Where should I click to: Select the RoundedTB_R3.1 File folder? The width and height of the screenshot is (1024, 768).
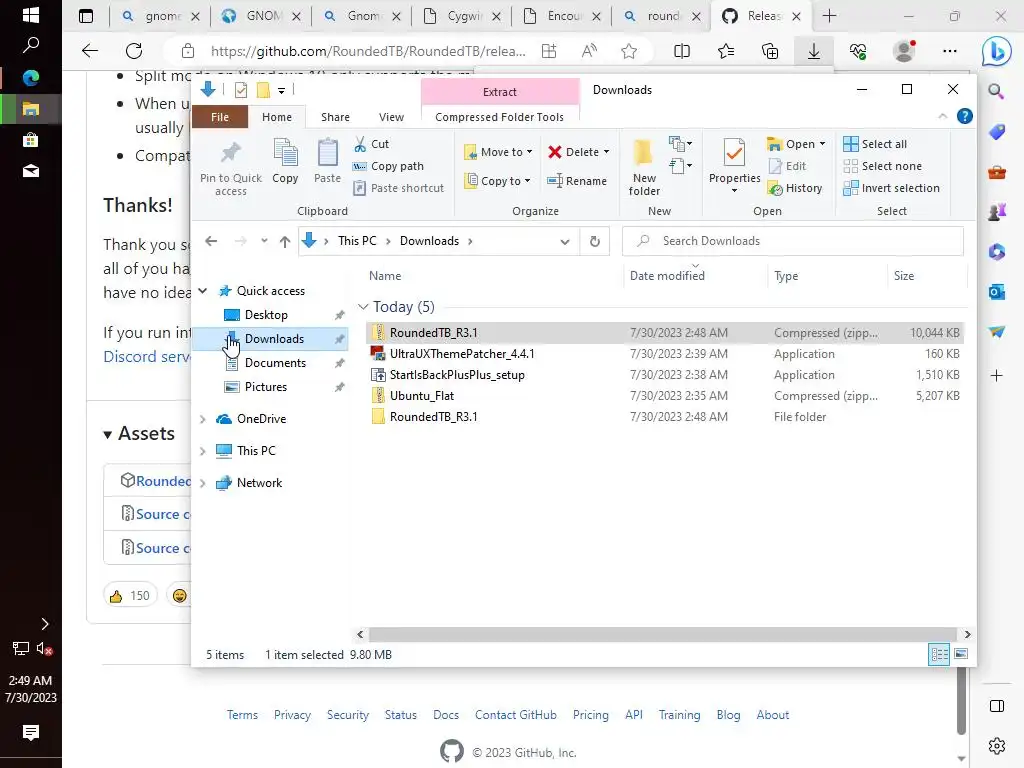[665, 417]
